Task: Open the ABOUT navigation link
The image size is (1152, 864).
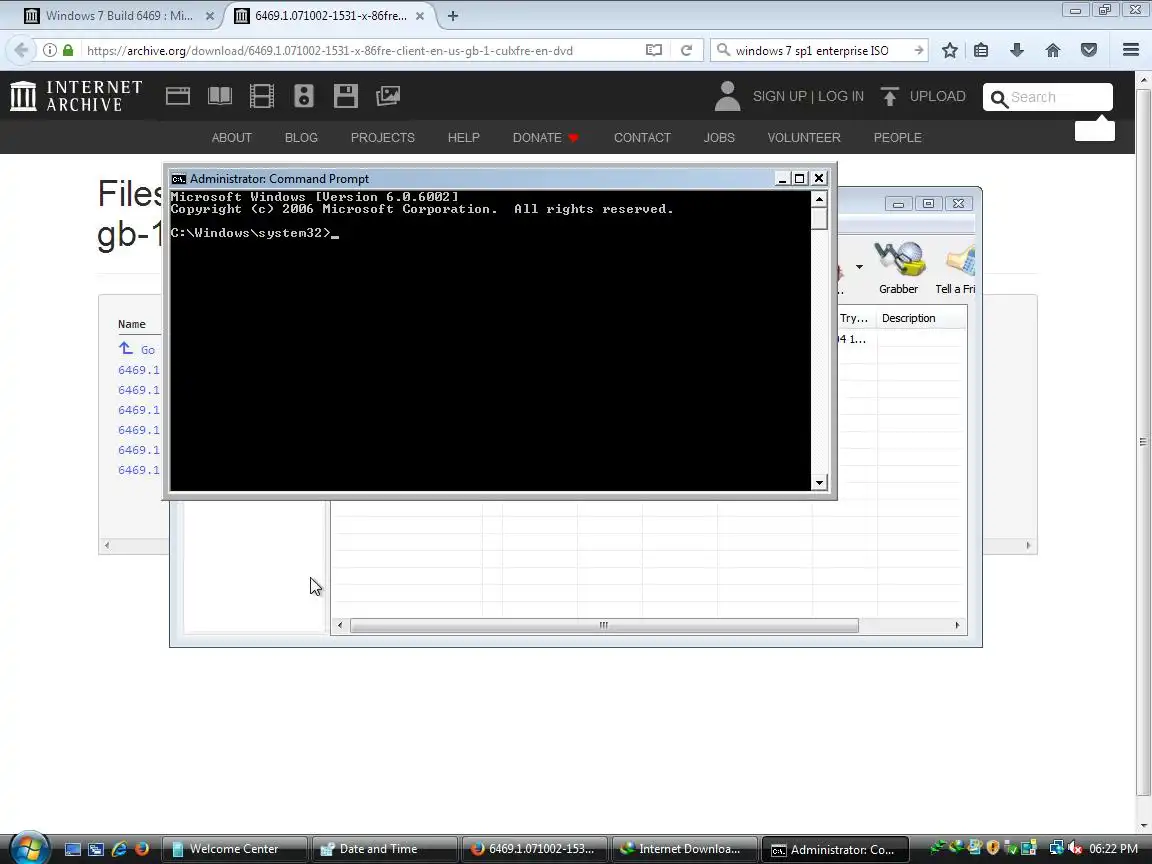Action: coord(231,137)
